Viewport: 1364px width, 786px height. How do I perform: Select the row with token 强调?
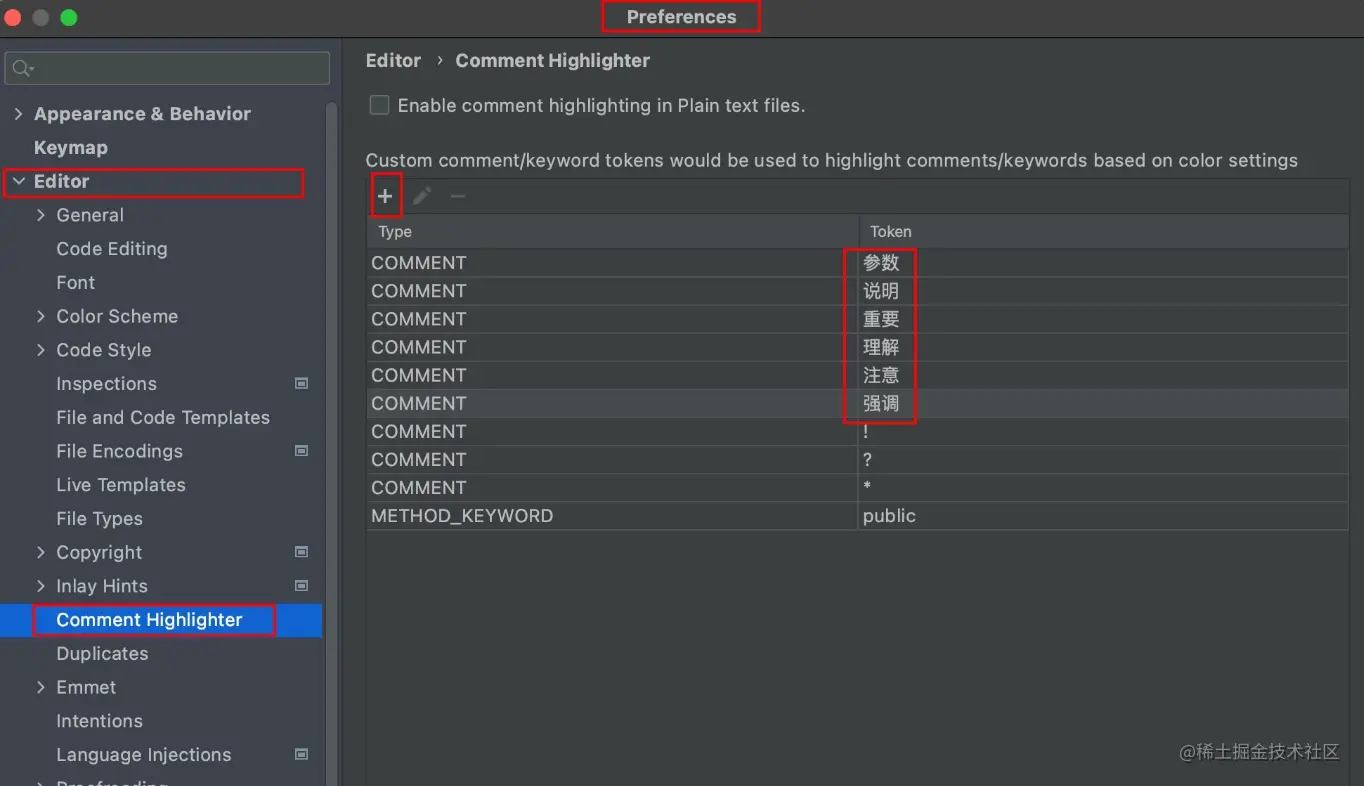[857, 403]
